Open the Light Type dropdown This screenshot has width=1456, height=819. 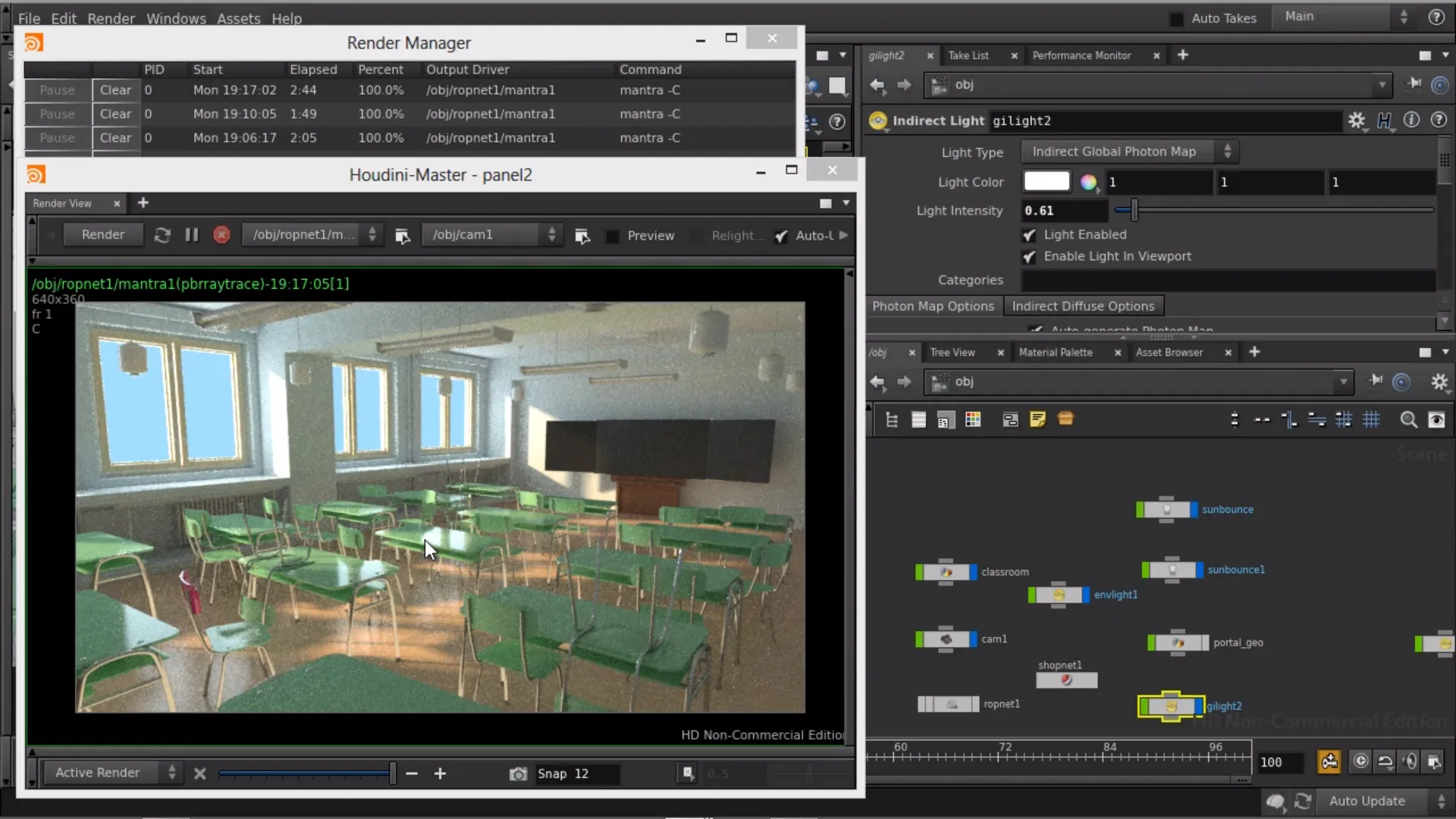[1130, 152]
